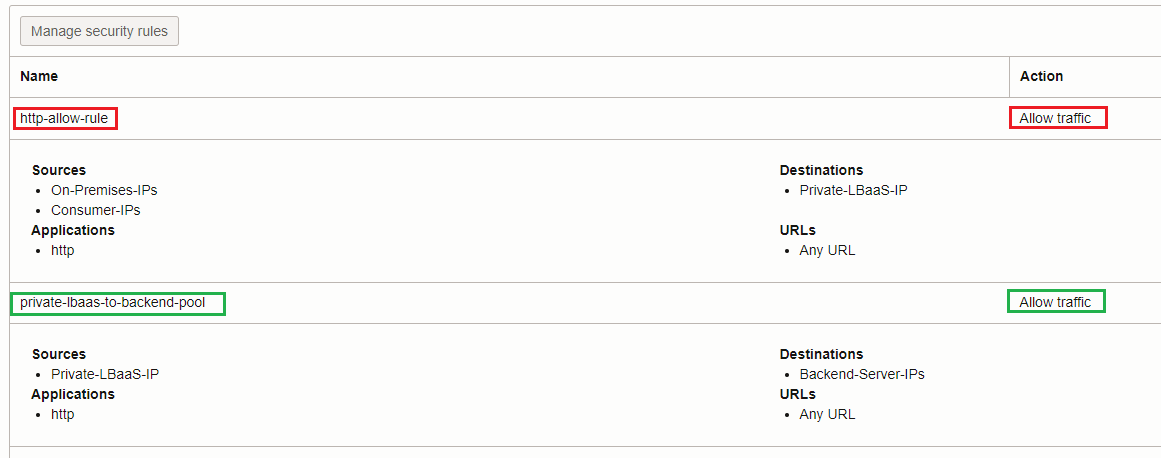Click Allow traffic for private-lbaas-to-backend-pool
The height and width of the screenshot is (458, 1161).
point(1055,302)
